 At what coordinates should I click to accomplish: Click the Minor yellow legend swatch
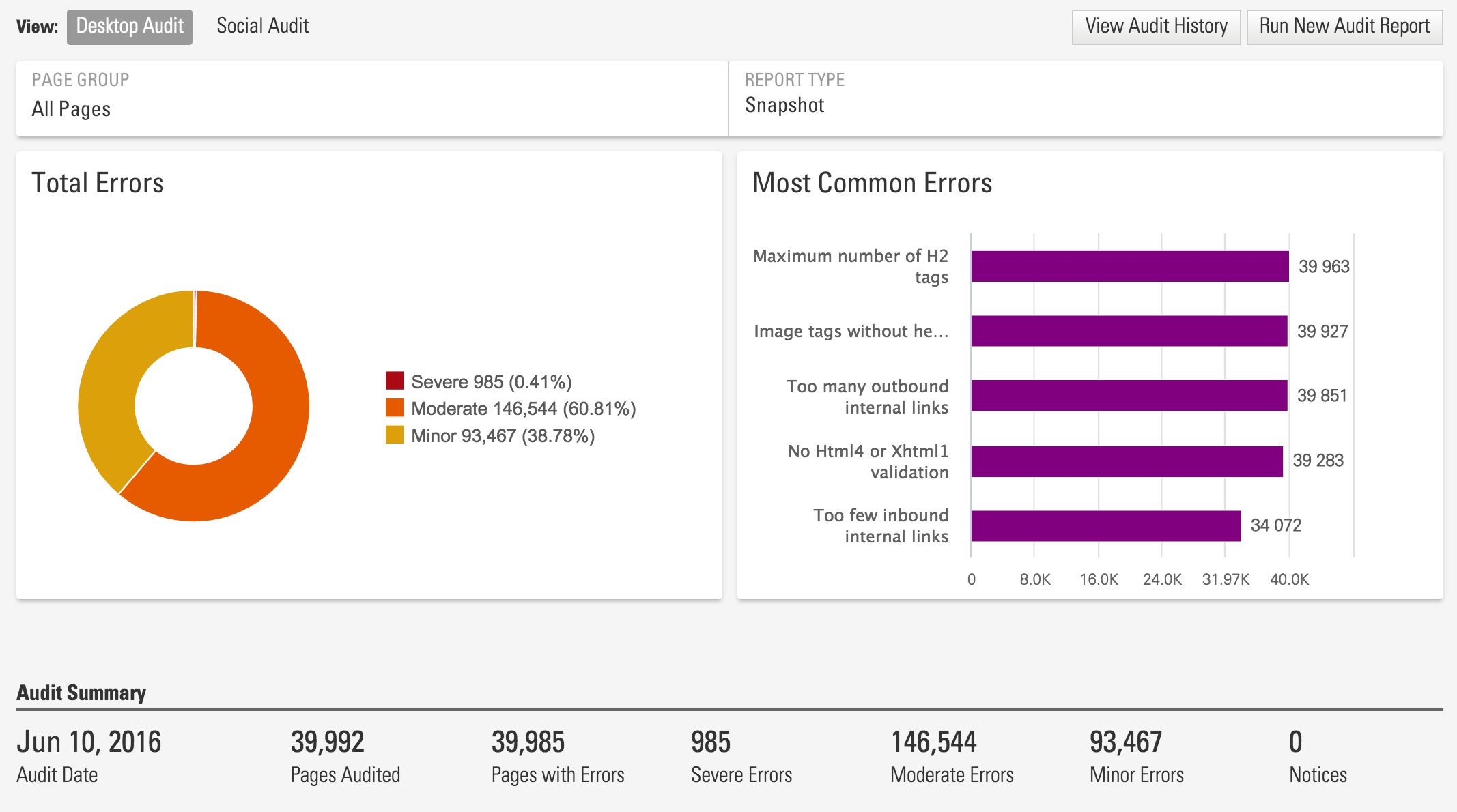coord(395,435)
